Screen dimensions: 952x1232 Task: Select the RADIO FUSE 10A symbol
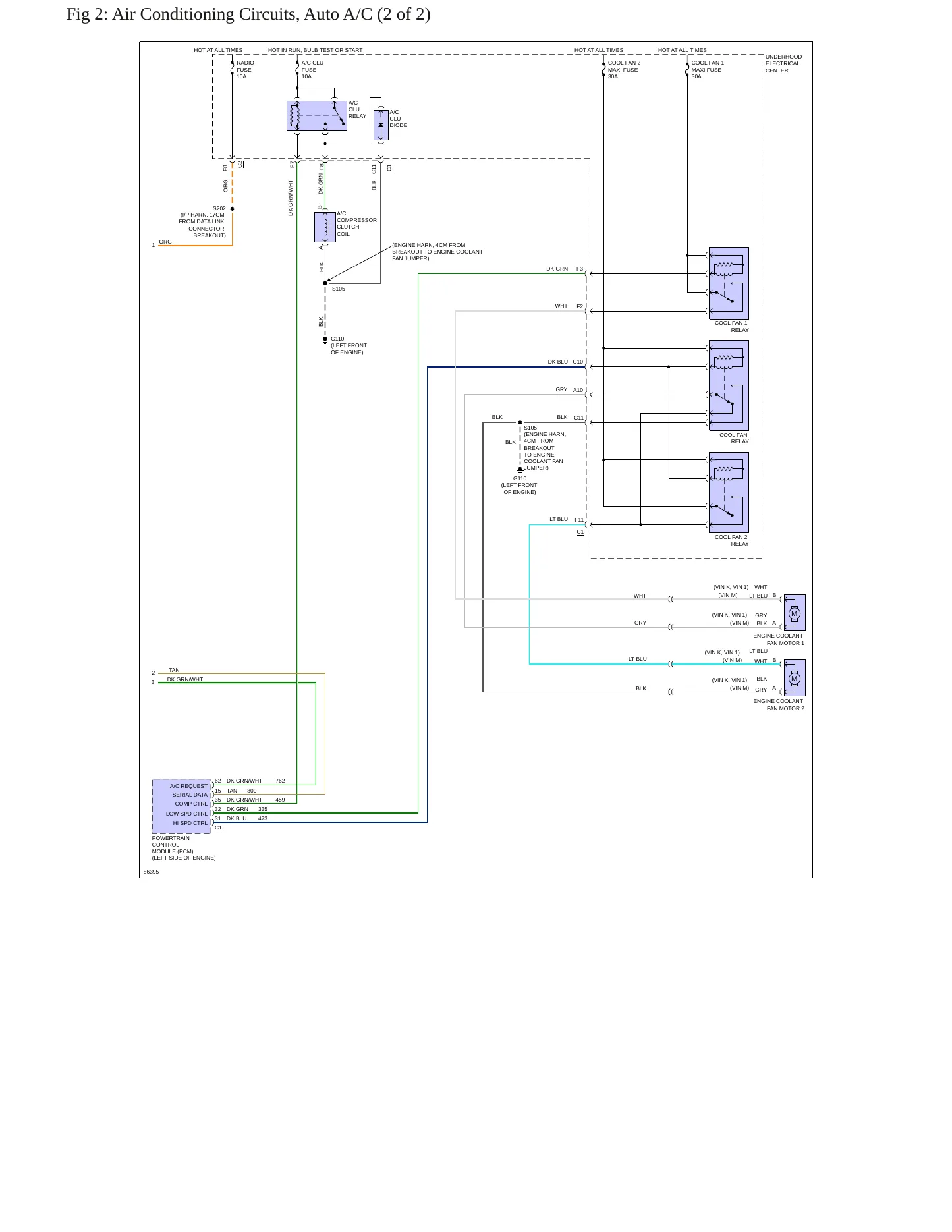click(233, 69)
